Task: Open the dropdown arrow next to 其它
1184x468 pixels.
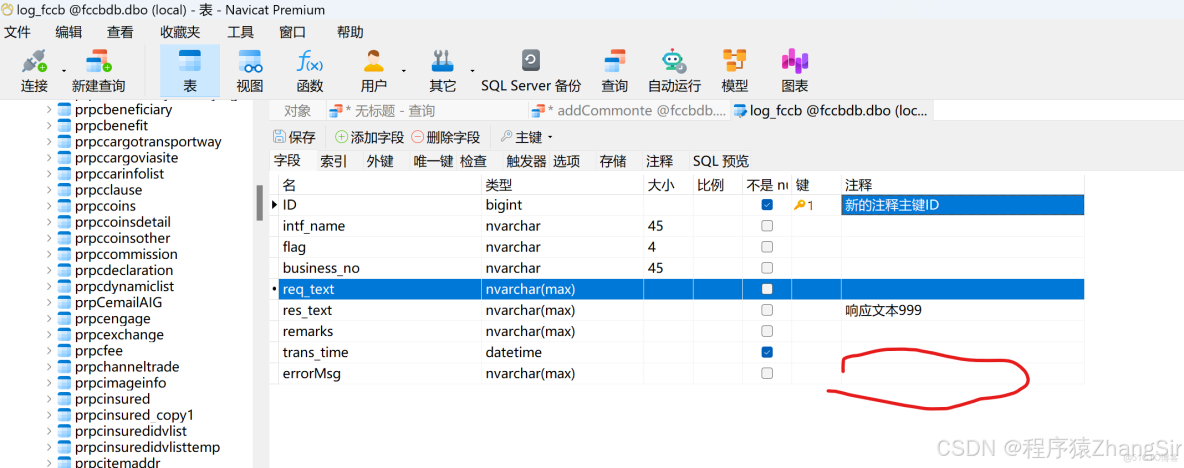Action: (472, 69)
